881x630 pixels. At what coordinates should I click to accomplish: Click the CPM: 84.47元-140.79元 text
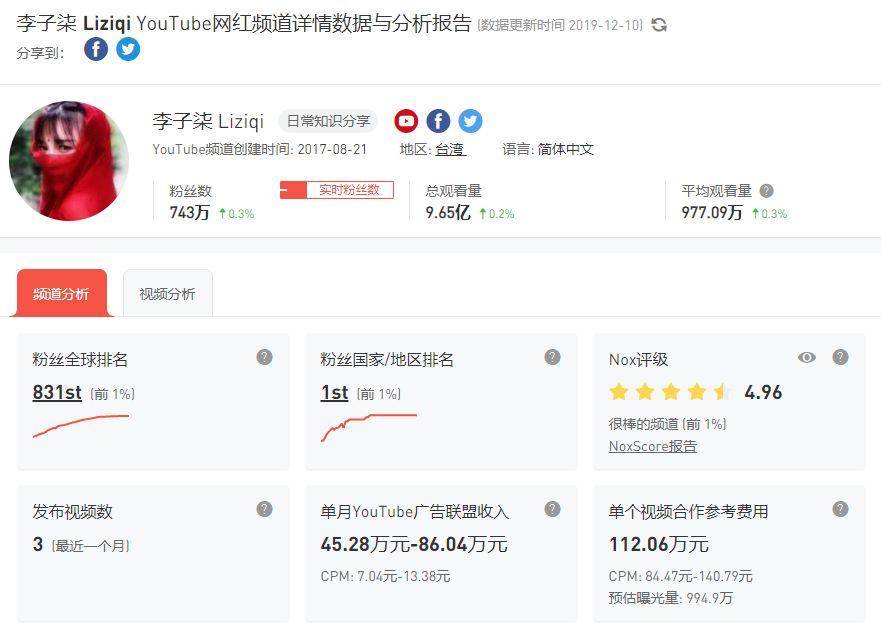(x=680, y=576)
